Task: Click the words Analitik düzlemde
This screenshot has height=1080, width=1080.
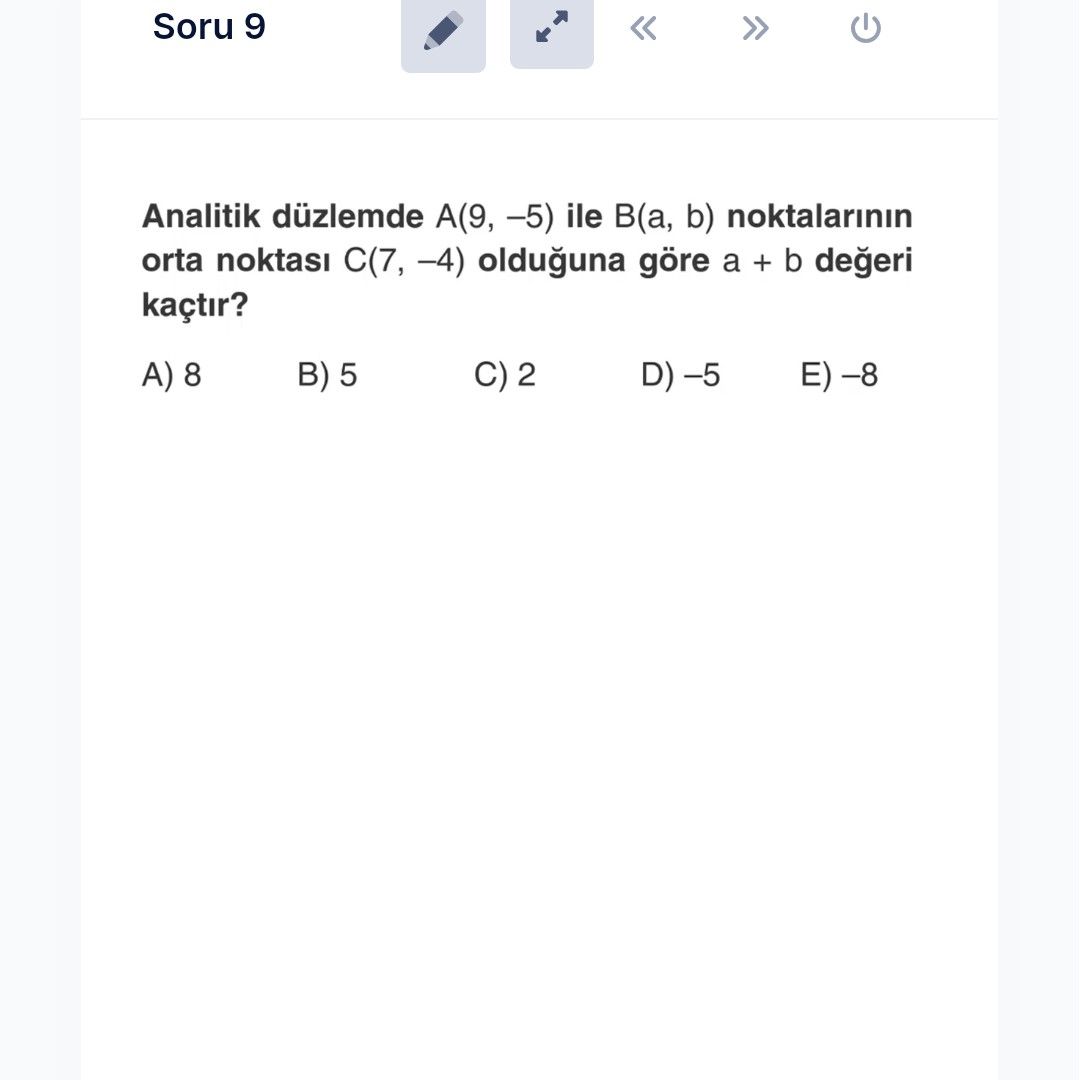Action: (282, 217)
